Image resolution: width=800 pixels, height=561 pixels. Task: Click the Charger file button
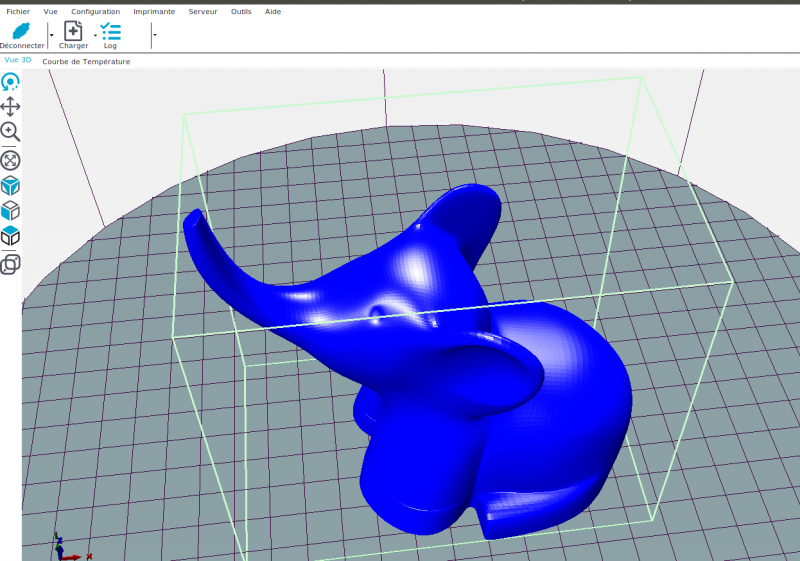[x=73, y=35]
